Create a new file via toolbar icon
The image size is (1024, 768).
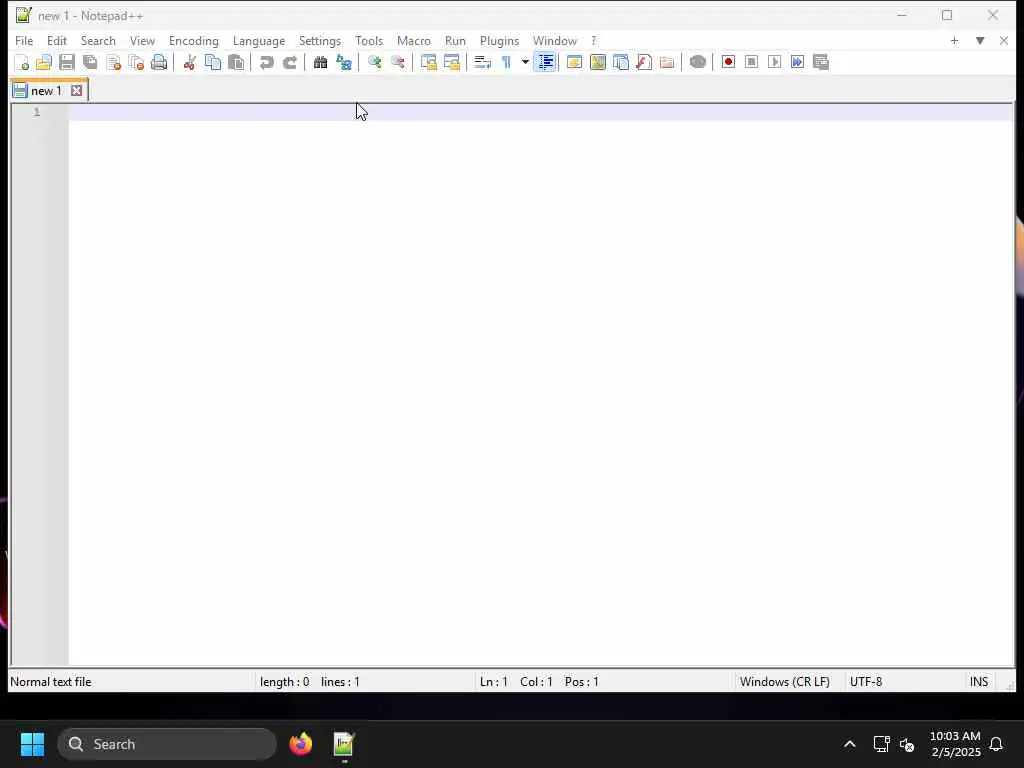22,62
